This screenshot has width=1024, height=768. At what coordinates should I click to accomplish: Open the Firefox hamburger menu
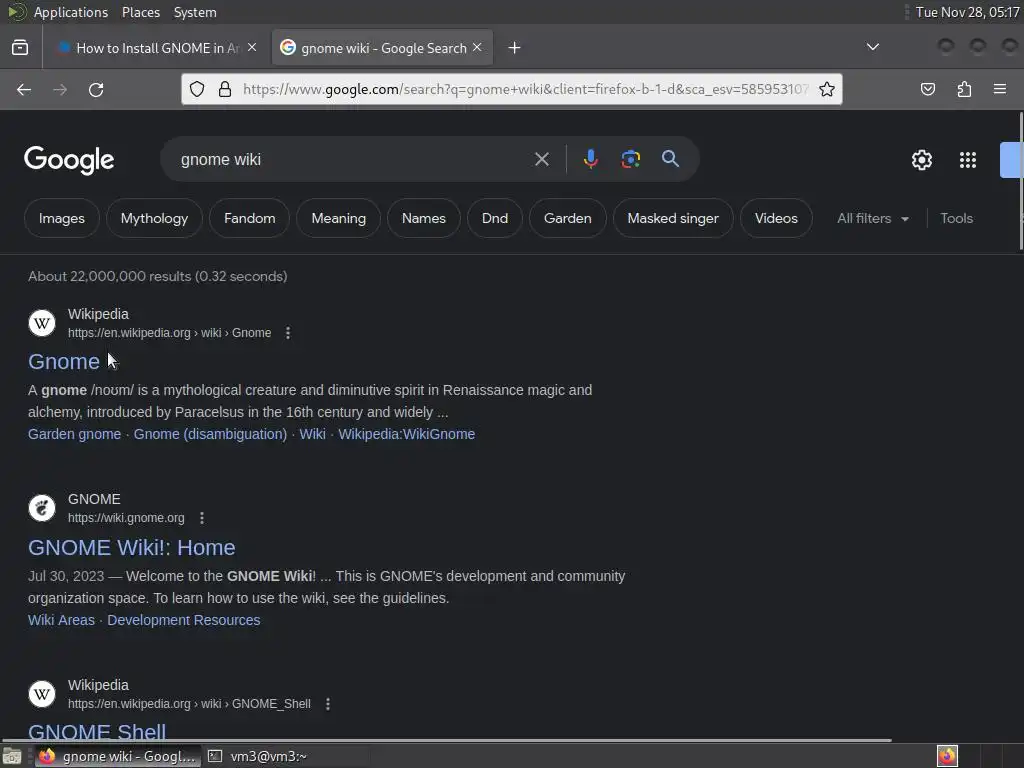pyautogui.click(x=1000, y=89)
